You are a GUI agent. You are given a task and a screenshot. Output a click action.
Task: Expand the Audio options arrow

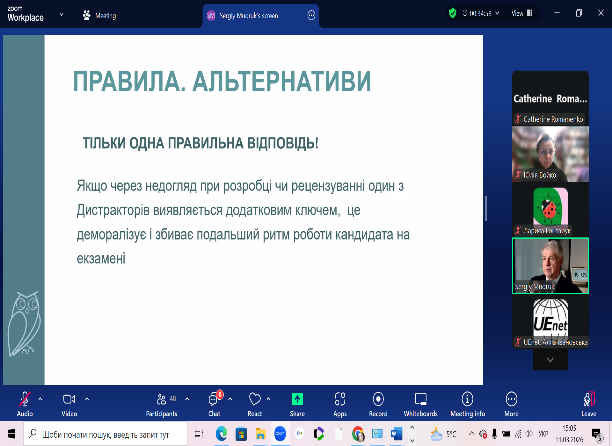click(x=41, y=397)
